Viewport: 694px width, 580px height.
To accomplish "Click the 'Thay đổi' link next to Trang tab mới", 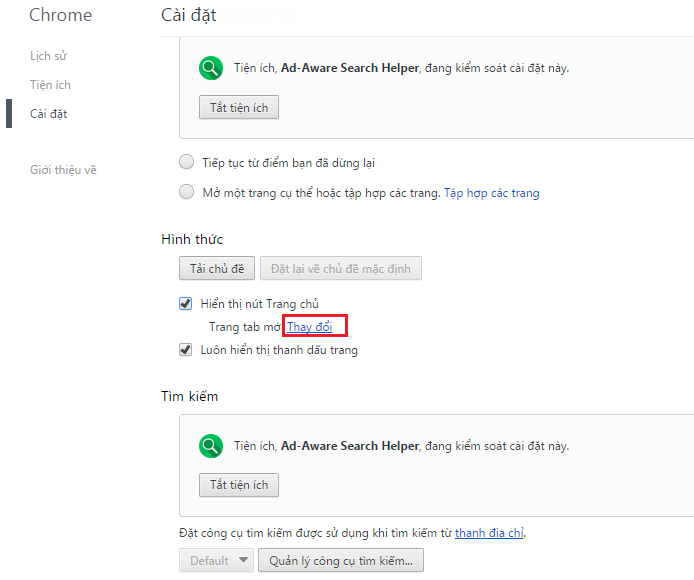I will point(309,327).
